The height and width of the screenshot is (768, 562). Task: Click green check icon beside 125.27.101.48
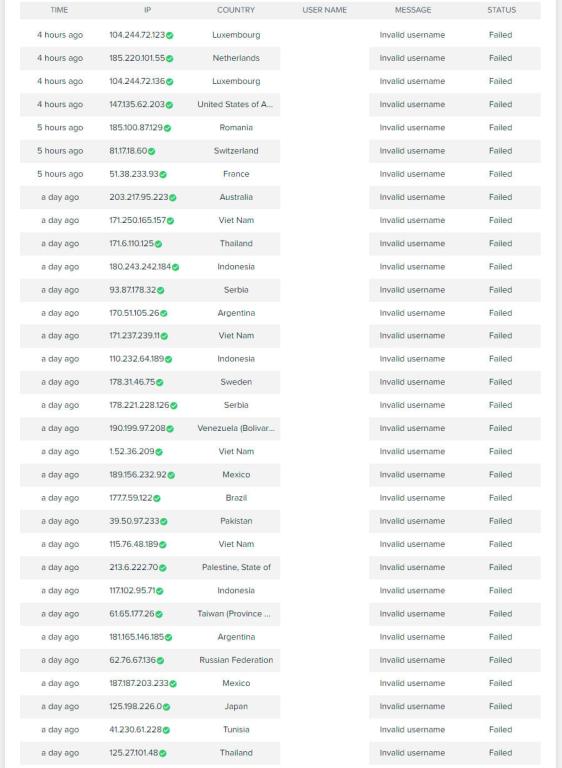pyautogui.click(x=163, y=753)
